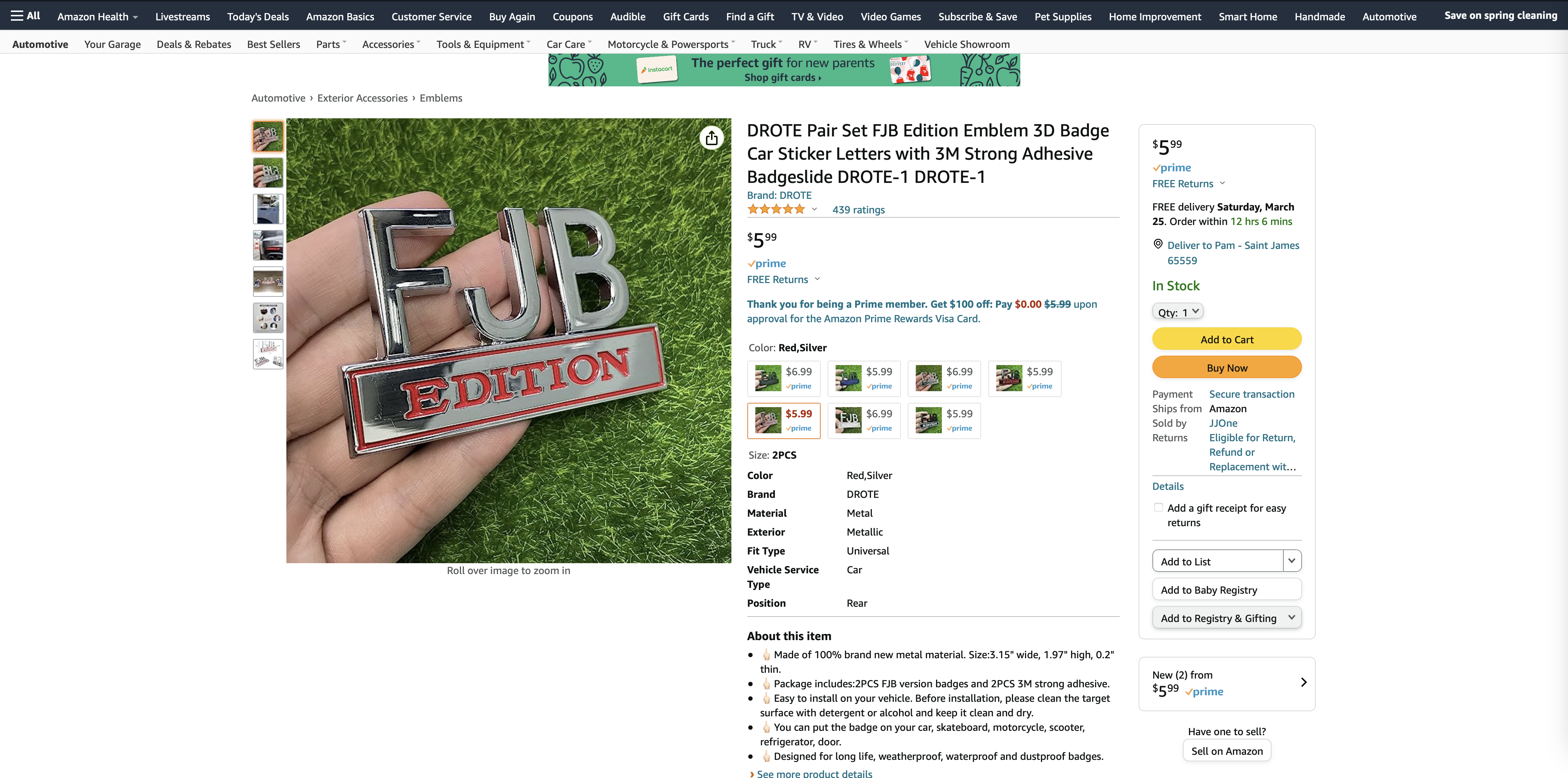1568x778 pixels.
Task: Open the New (2) offers arrow
Action: click(x=1303, y=683)
